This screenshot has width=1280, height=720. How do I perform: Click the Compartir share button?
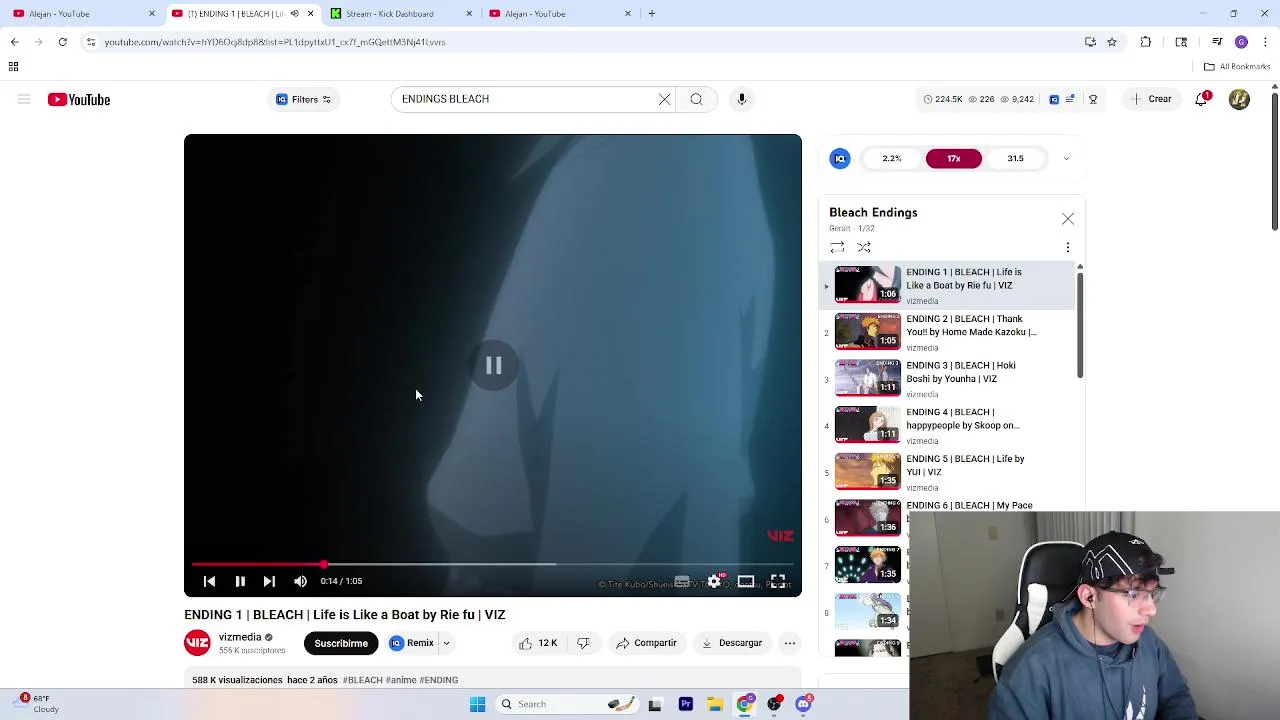[646, 643]
